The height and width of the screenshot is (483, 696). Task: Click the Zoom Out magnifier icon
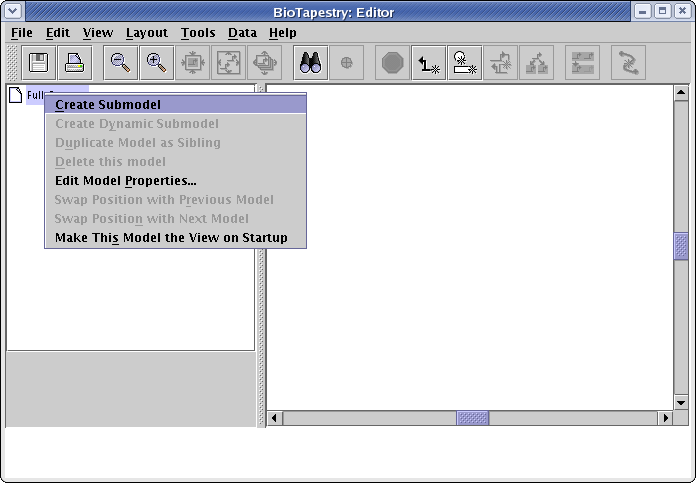coord(120,63)
